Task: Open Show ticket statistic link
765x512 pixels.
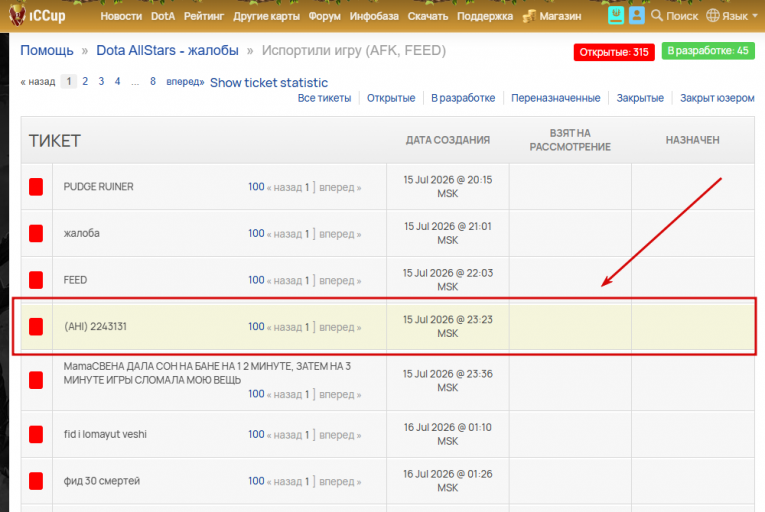Action: point(269,82)
